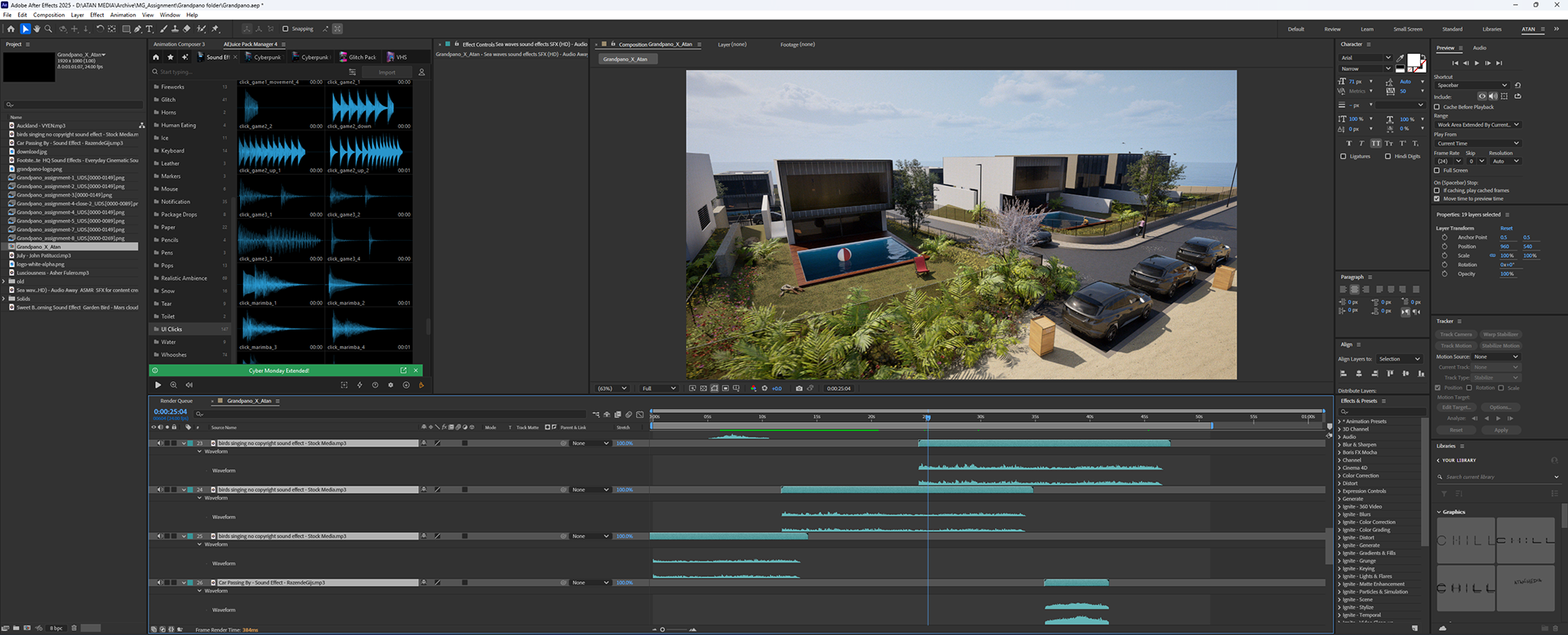Check If caching, play cached frames
This screenshot has height=635, width=1568.
point(1437,190)
